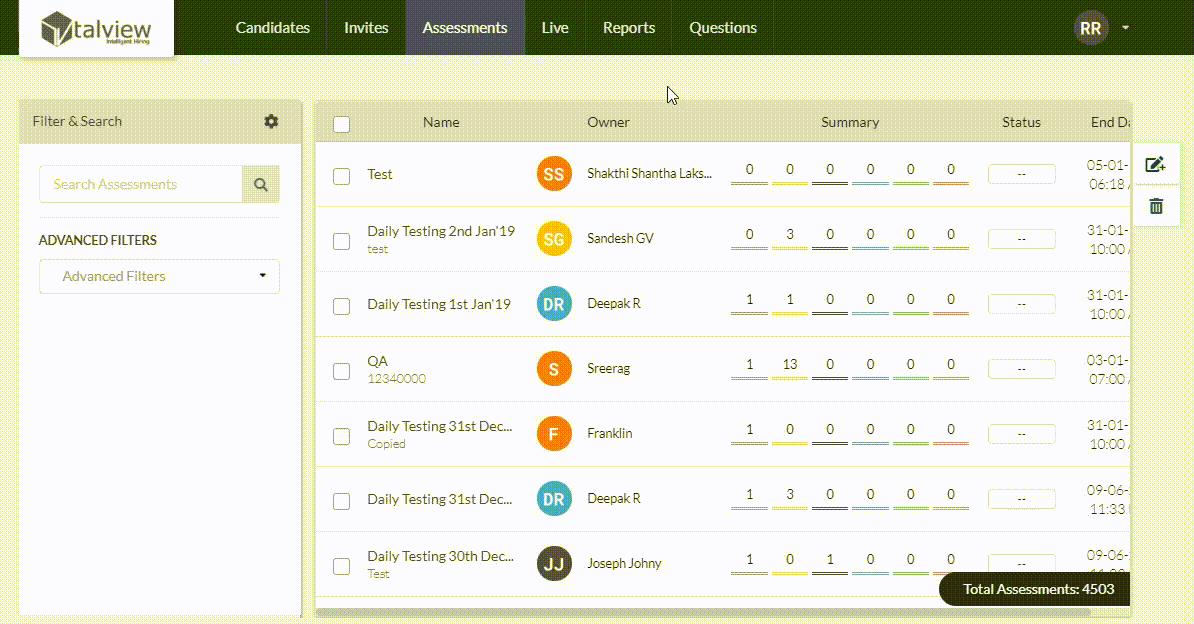Click DR avatar in Daily Testing 31st Dec row with 3 invites
The image size is (1194, 624).
554,499
